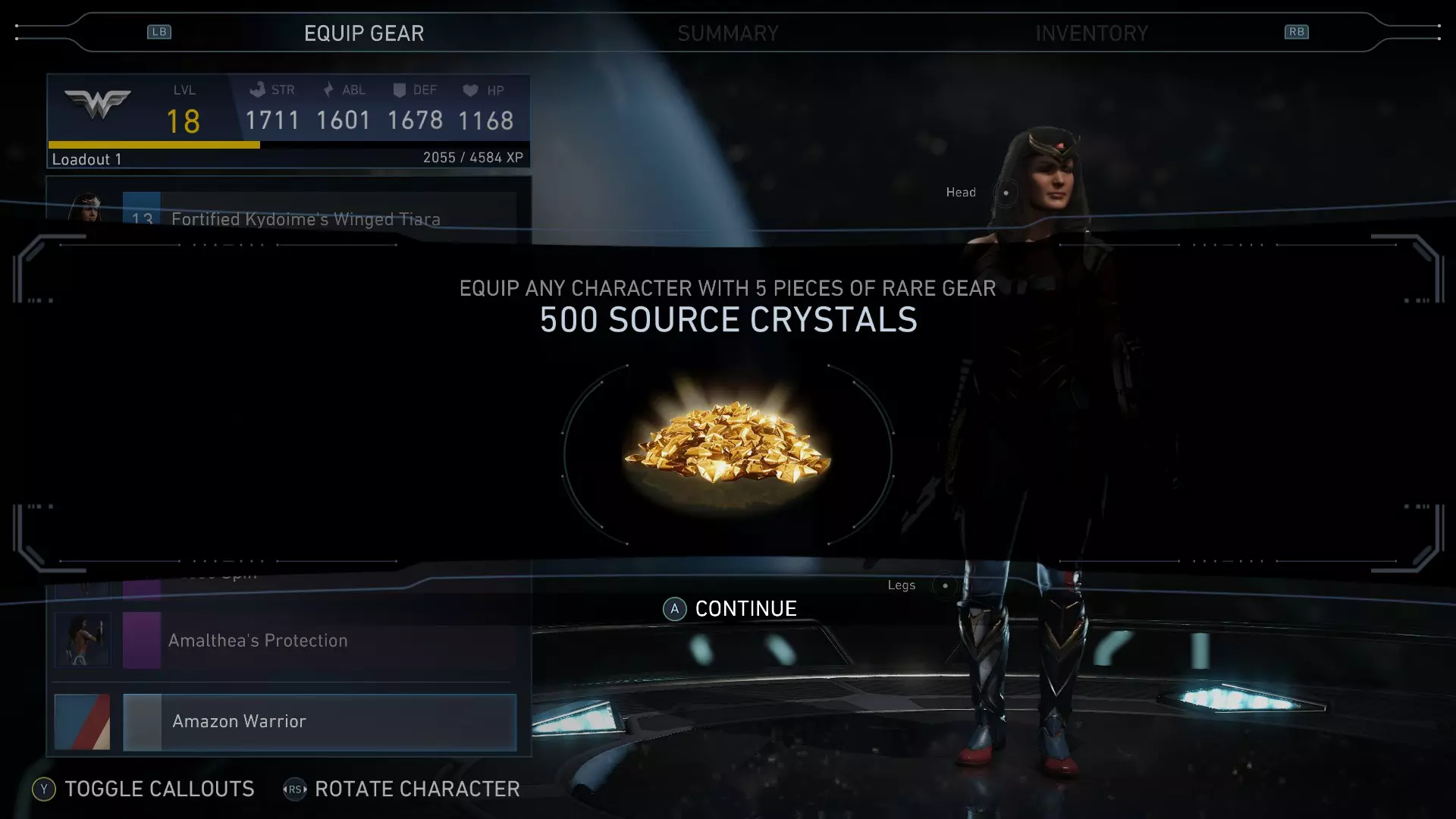Click the RS stick icon
Screen dimensions: 1456x819
[294, 789]
